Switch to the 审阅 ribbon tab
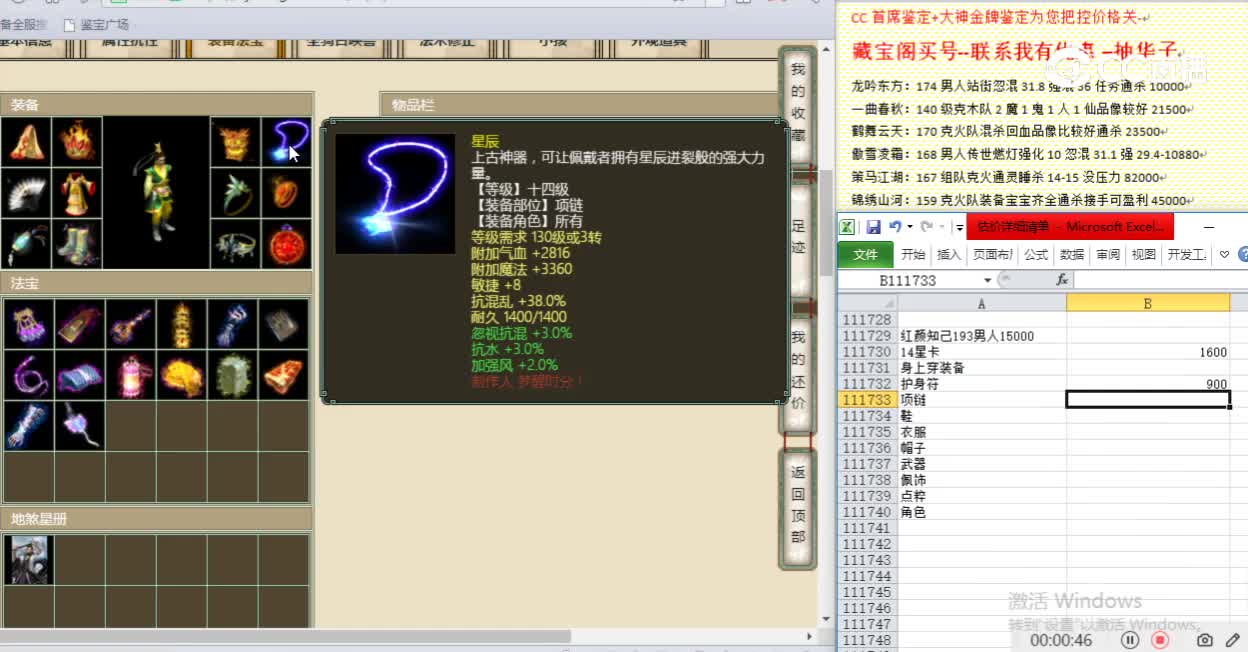The height and width of the screenshot is (652, 1248). (x=1108, y=255)
